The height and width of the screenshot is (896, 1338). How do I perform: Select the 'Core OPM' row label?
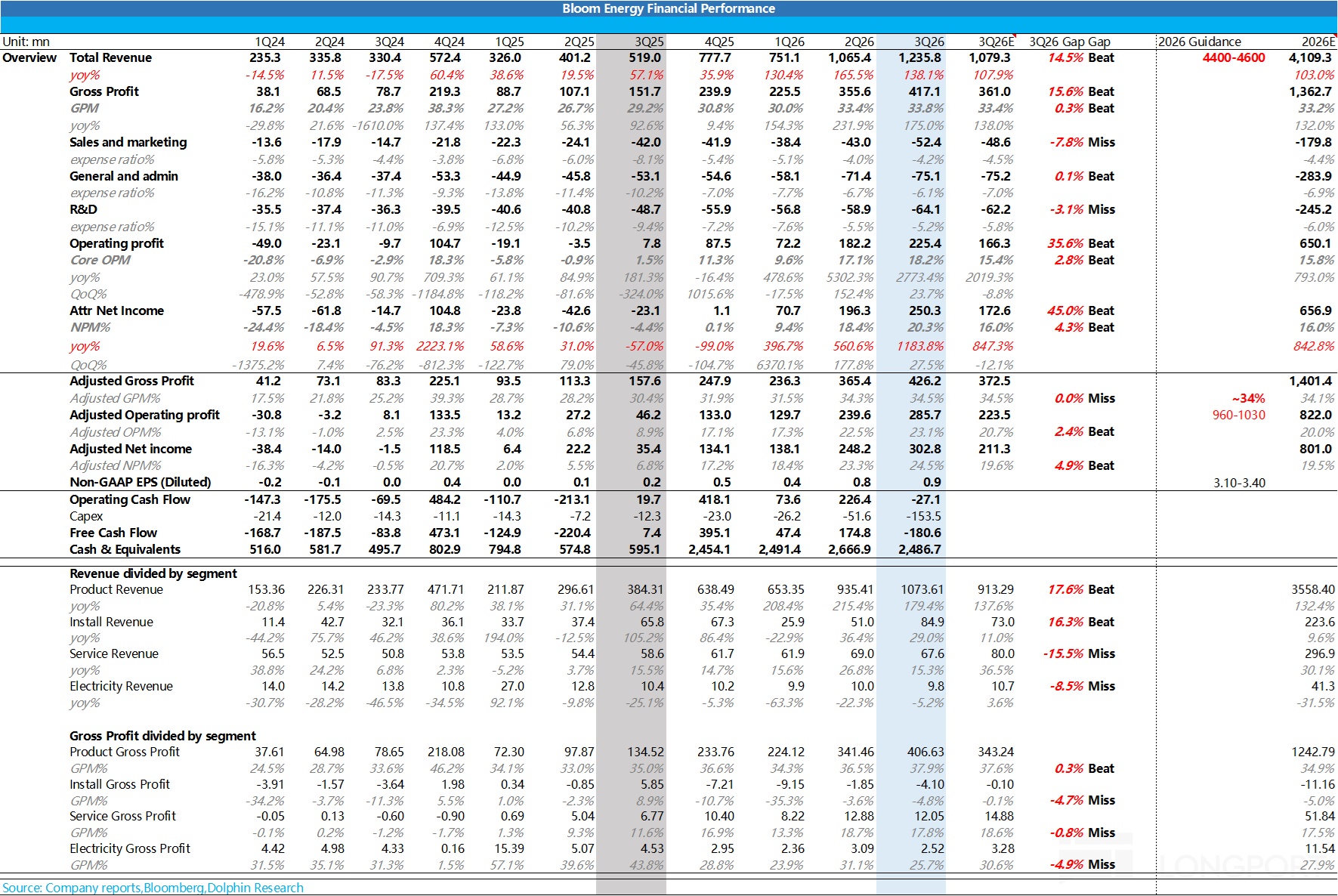[100, 260]
